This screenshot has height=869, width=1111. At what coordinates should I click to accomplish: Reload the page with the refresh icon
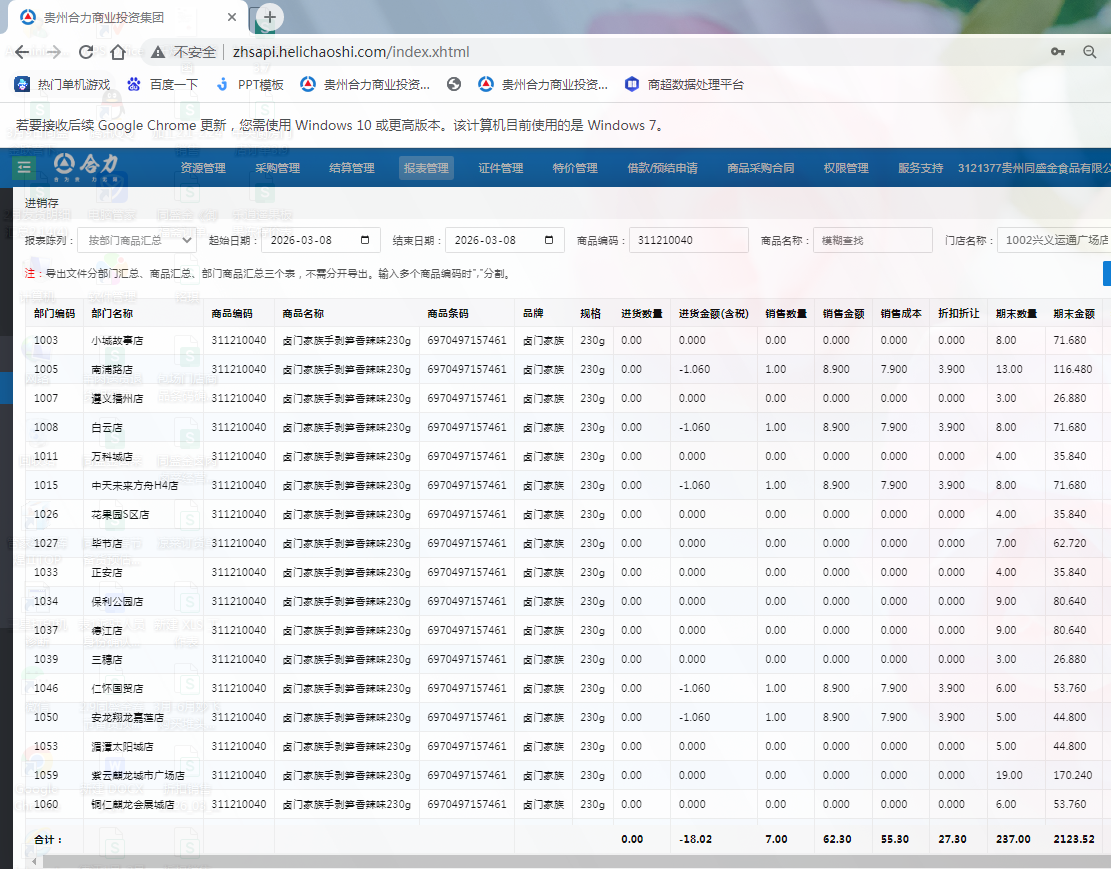tap(86, 52)
